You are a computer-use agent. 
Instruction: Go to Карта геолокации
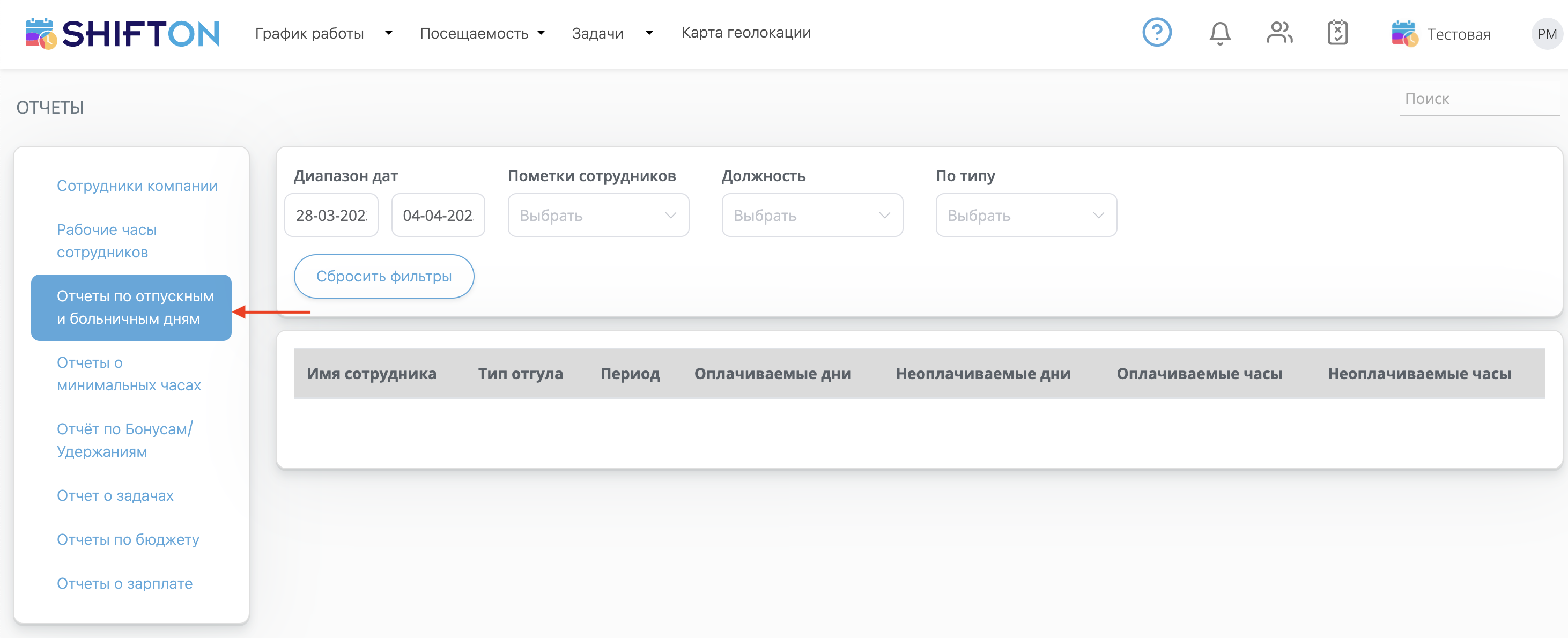coord(745,32)
